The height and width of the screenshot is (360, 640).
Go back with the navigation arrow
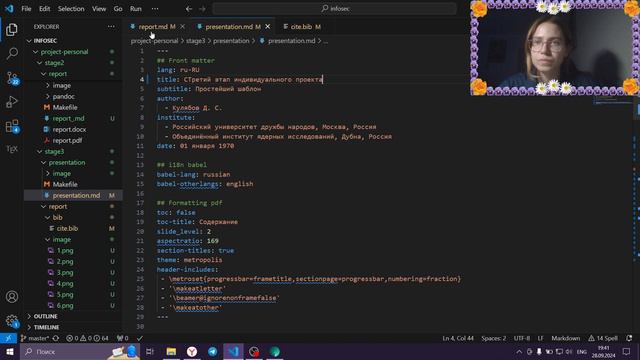pos(189,9)
